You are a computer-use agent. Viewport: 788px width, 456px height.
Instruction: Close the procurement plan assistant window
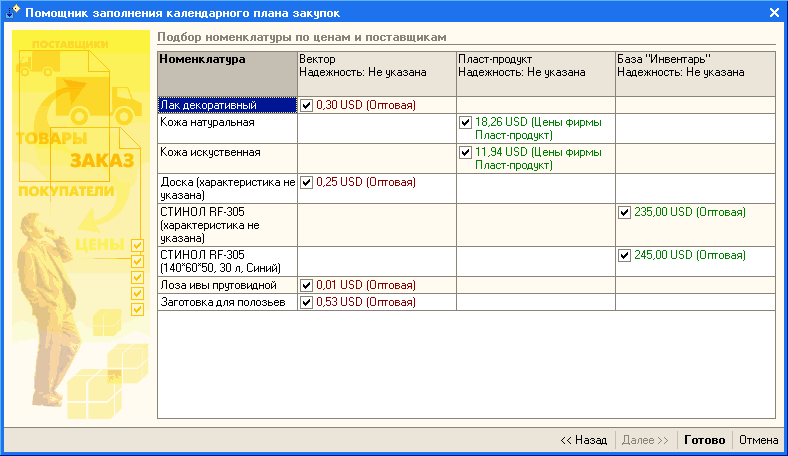tap(774, 13)
